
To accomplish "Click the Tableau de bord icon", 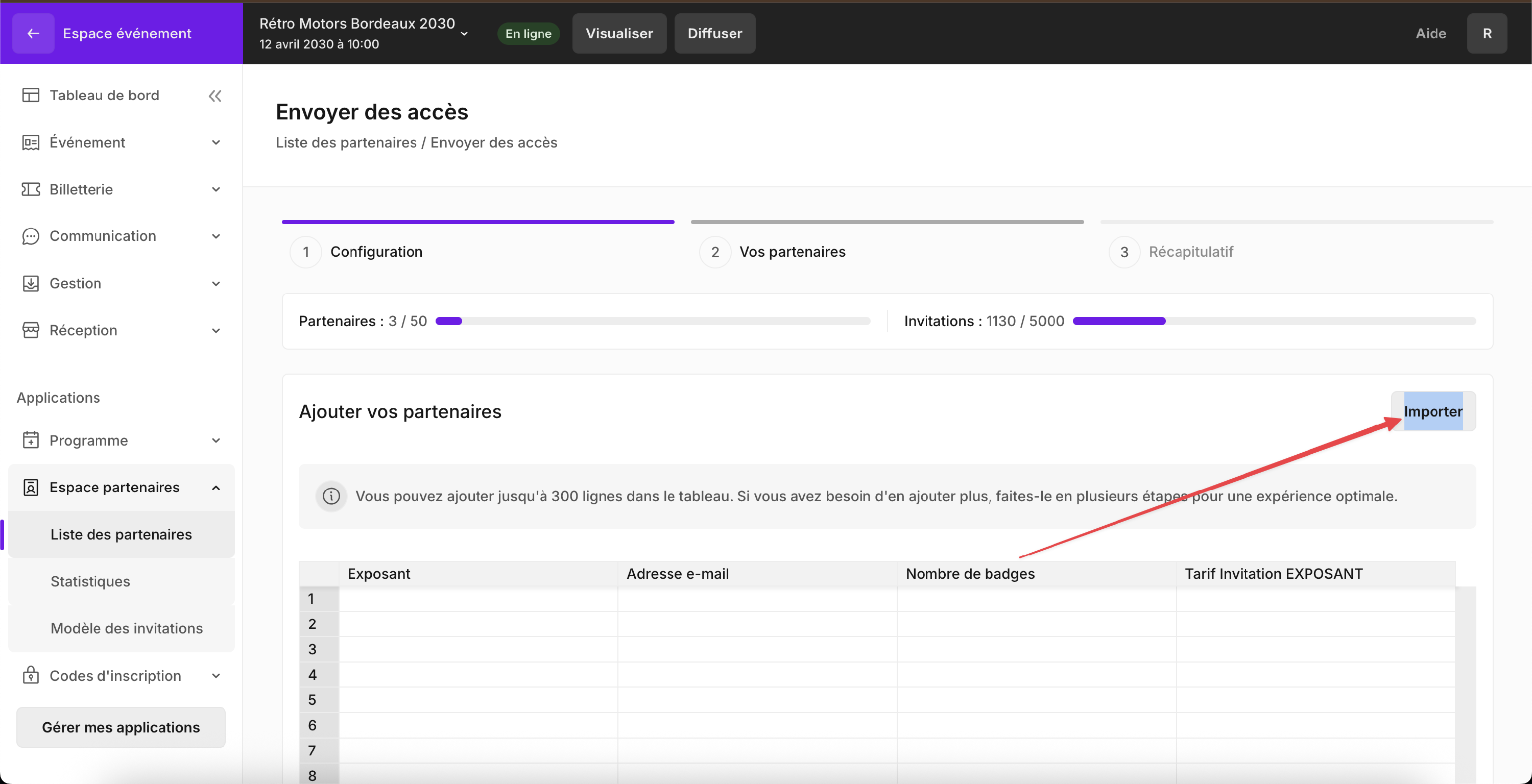I will pyautogui.click(x=30, y=95).
